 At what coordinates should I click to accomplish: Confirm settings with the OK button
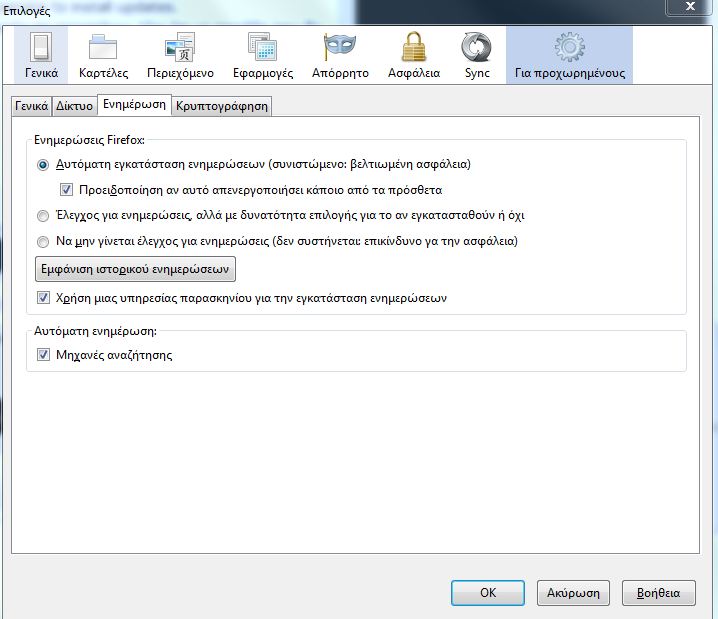coord(488,593)
